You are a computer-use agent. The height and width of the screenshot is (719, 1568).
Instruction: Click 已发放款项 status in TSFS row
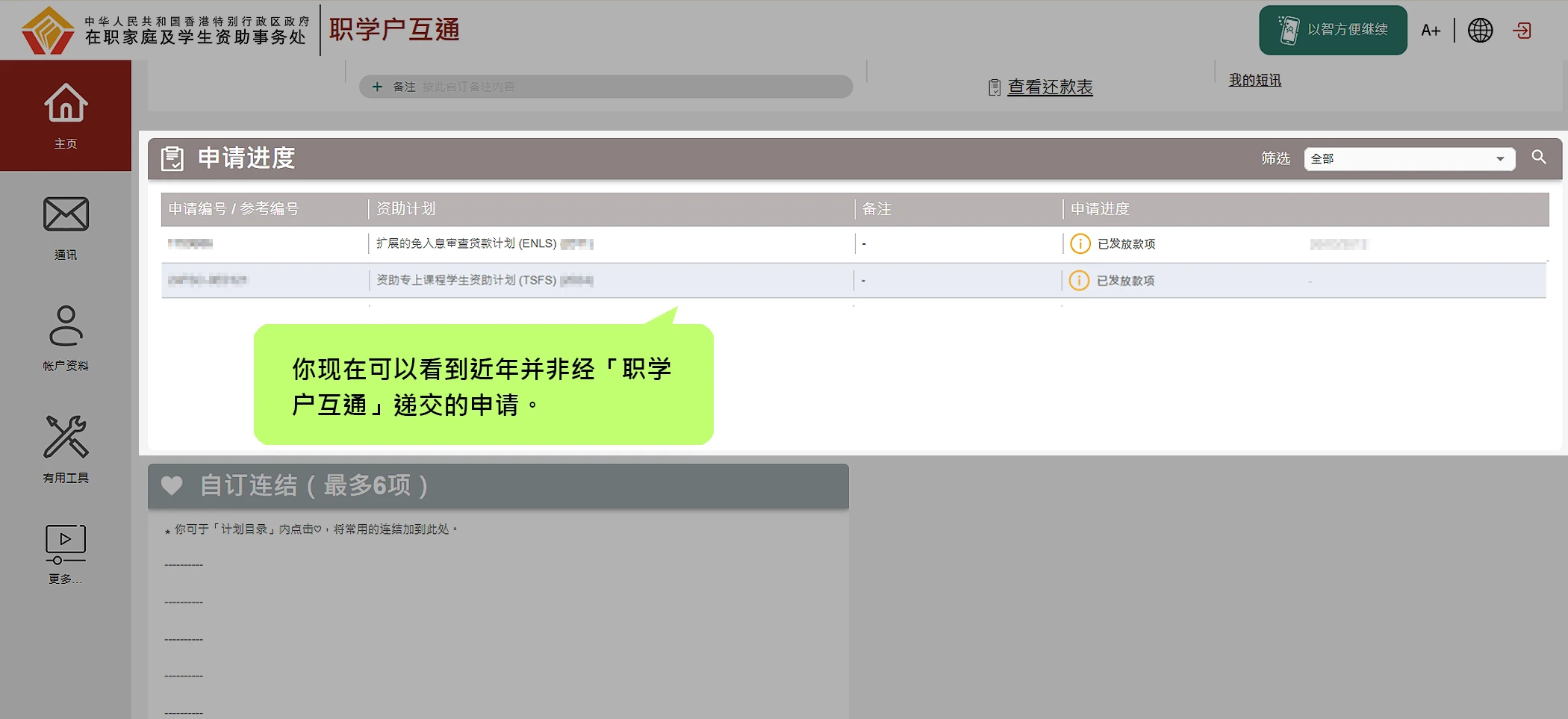(x=1125, y=281)
